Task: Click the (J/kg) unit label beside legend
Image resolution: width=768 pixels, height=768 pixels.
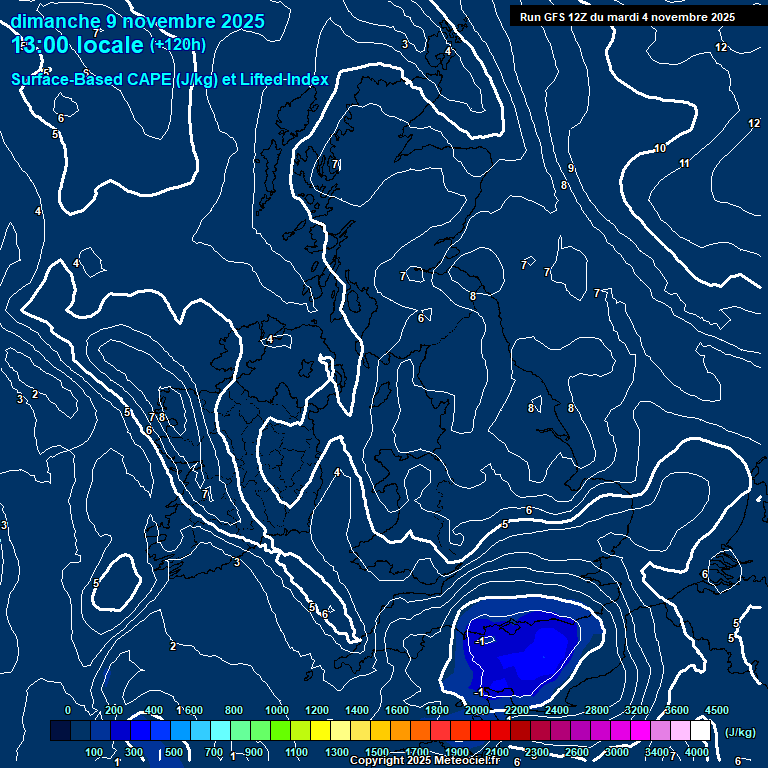Action: click(740, 733)
